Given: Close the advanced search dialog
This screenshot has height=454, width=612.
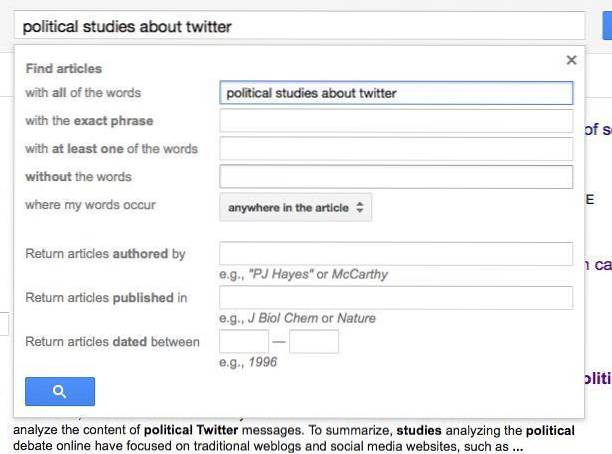Looking at the screenshot, I should (571, 60).
